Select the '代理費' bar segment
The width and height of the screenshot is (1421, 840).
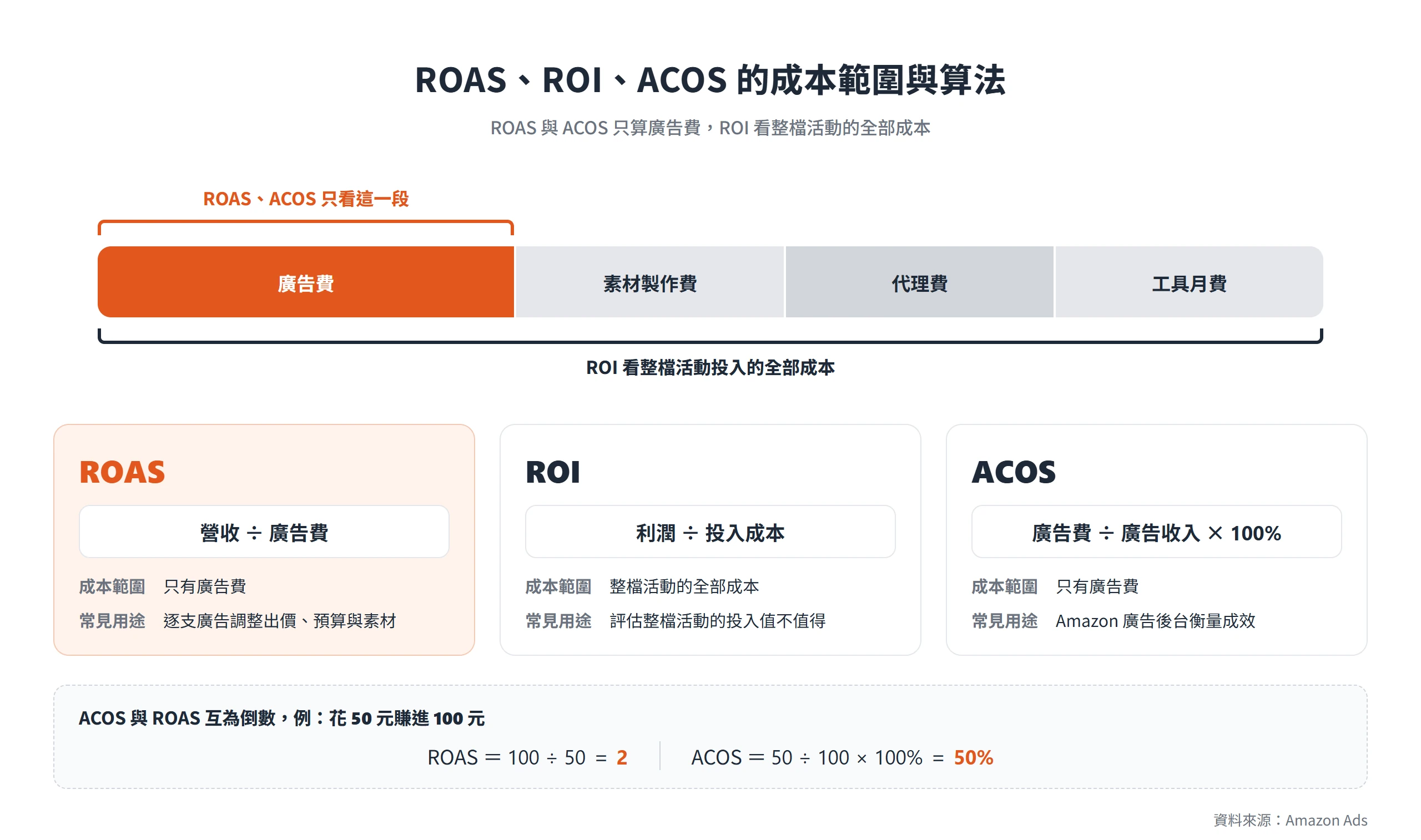tap(919, 282)
